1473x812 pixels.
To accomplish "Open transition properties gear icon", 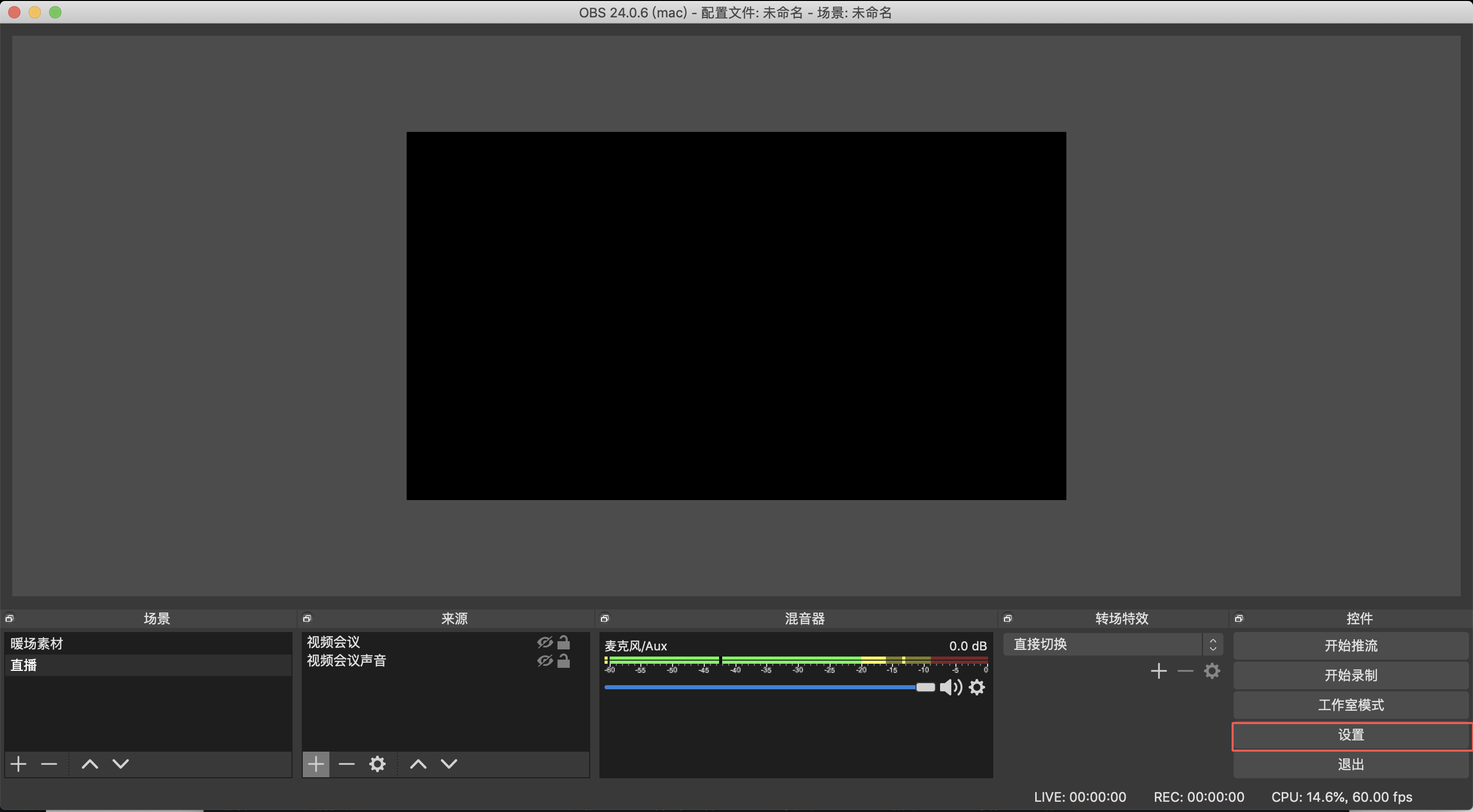I will coord(1212,671).
